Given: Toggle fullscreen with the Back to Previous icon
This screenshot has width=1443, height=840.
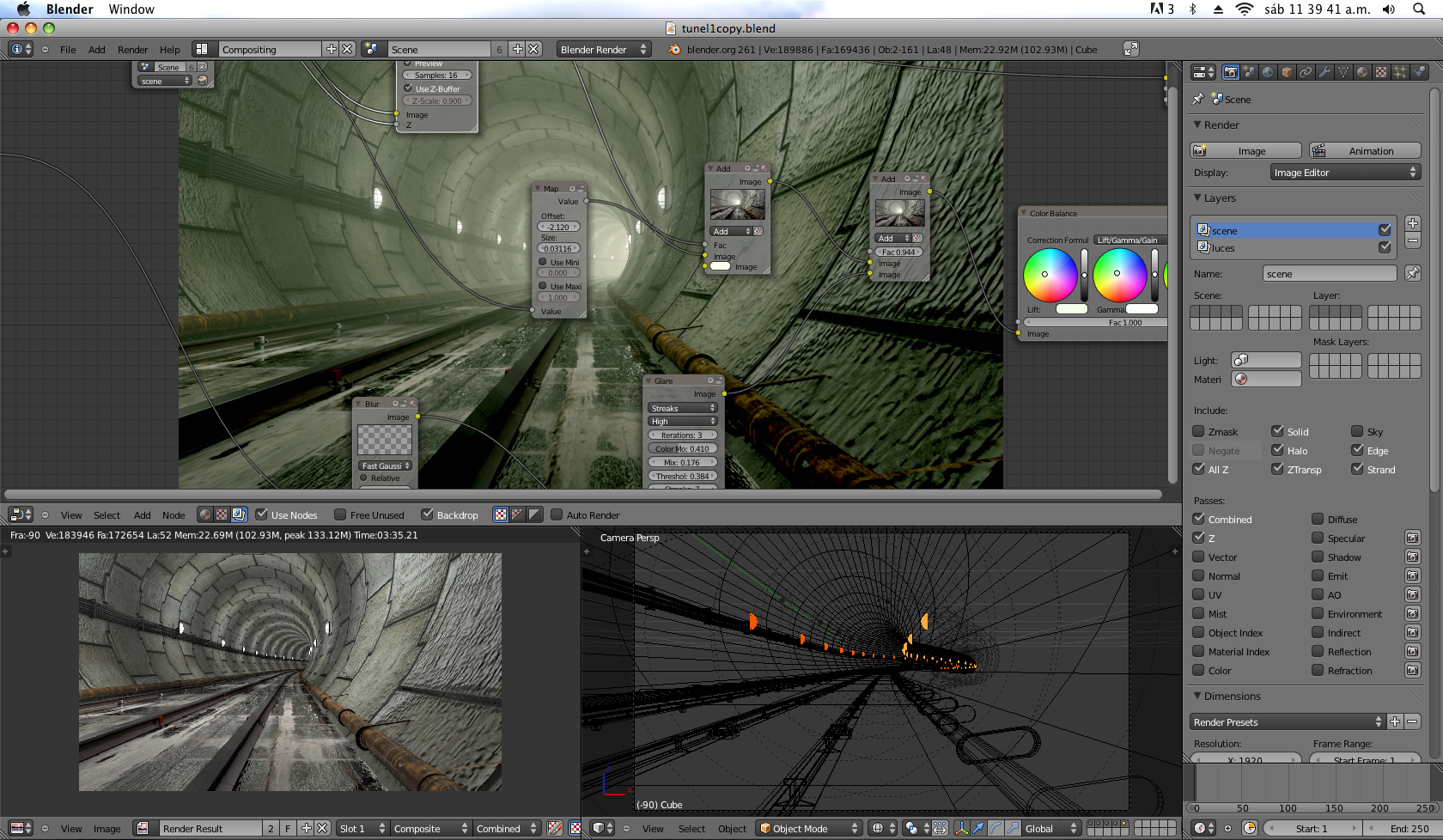Looking at the screenshot, I should tap(1131, 49).
